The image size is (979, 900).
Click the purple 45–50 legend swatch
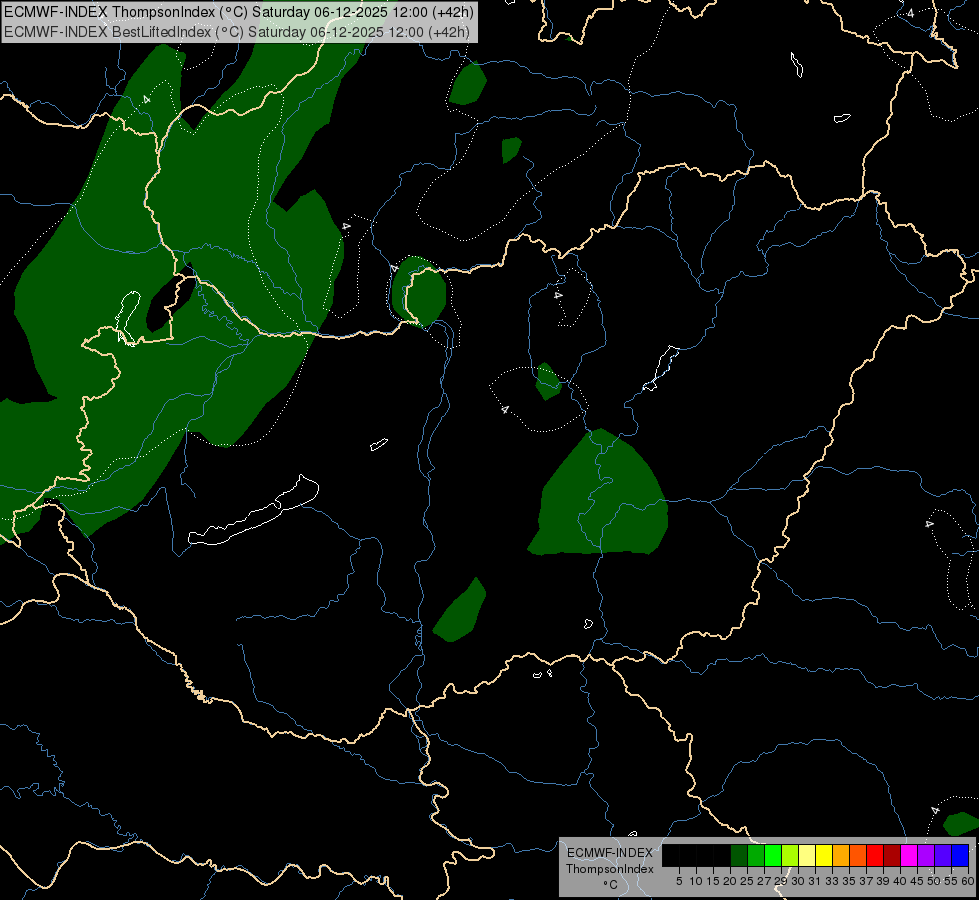[x=925, y=855]
